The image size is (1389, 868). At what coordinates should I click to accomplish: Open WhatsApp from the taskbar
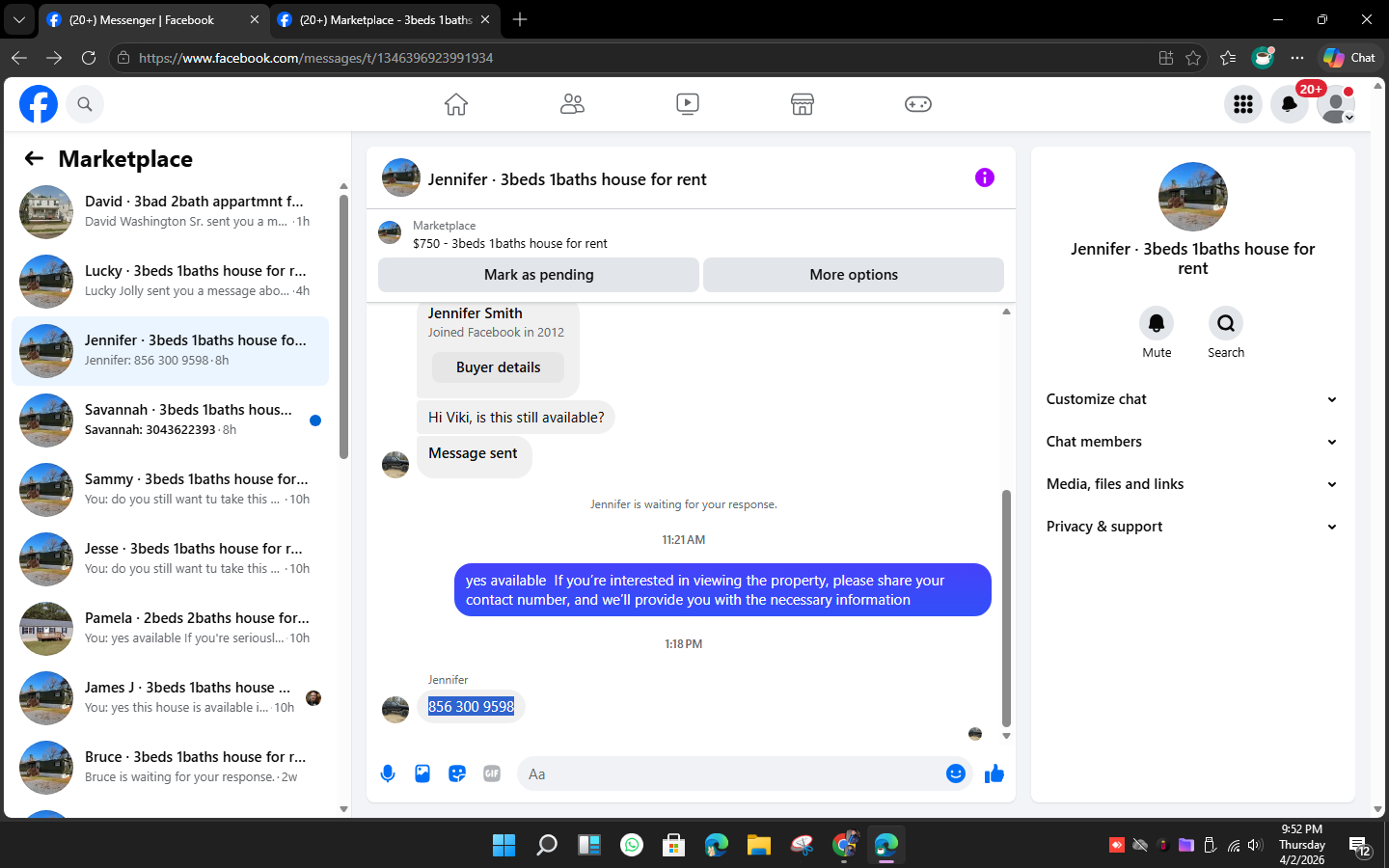632,846
